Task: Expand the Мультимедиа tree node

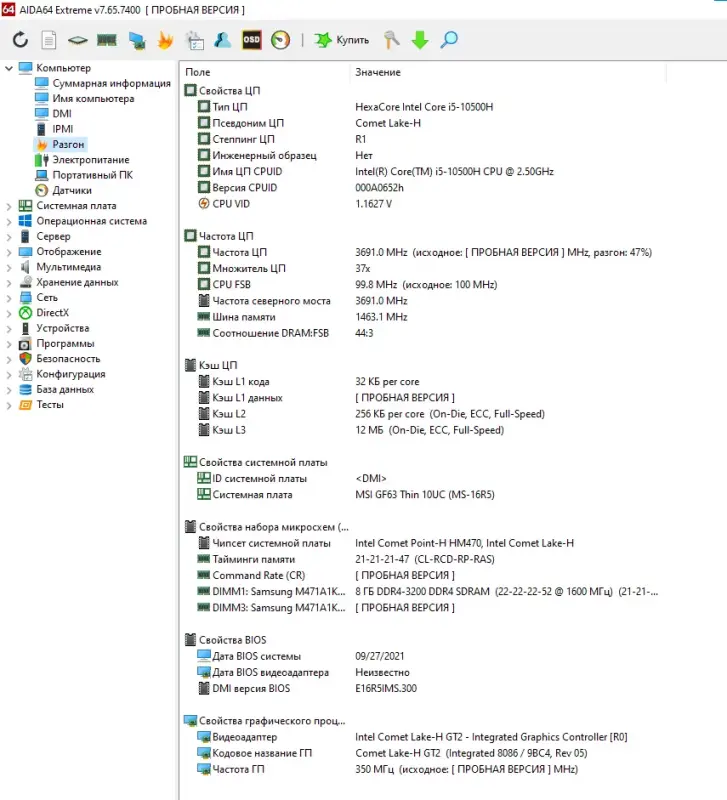Action: pos(9,267)
